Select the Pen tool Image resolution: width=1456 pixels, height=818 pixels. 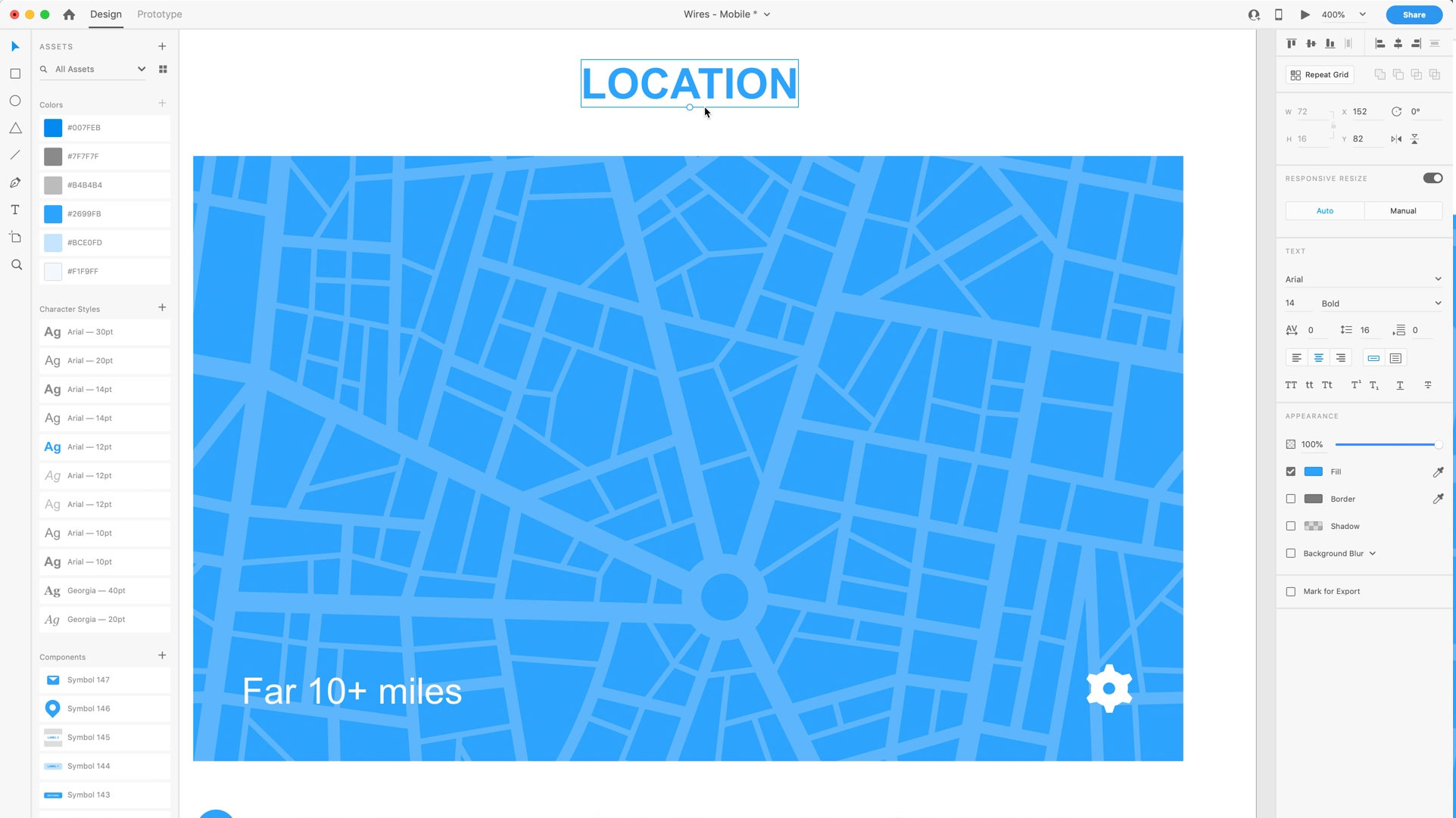tap(15, 183)
